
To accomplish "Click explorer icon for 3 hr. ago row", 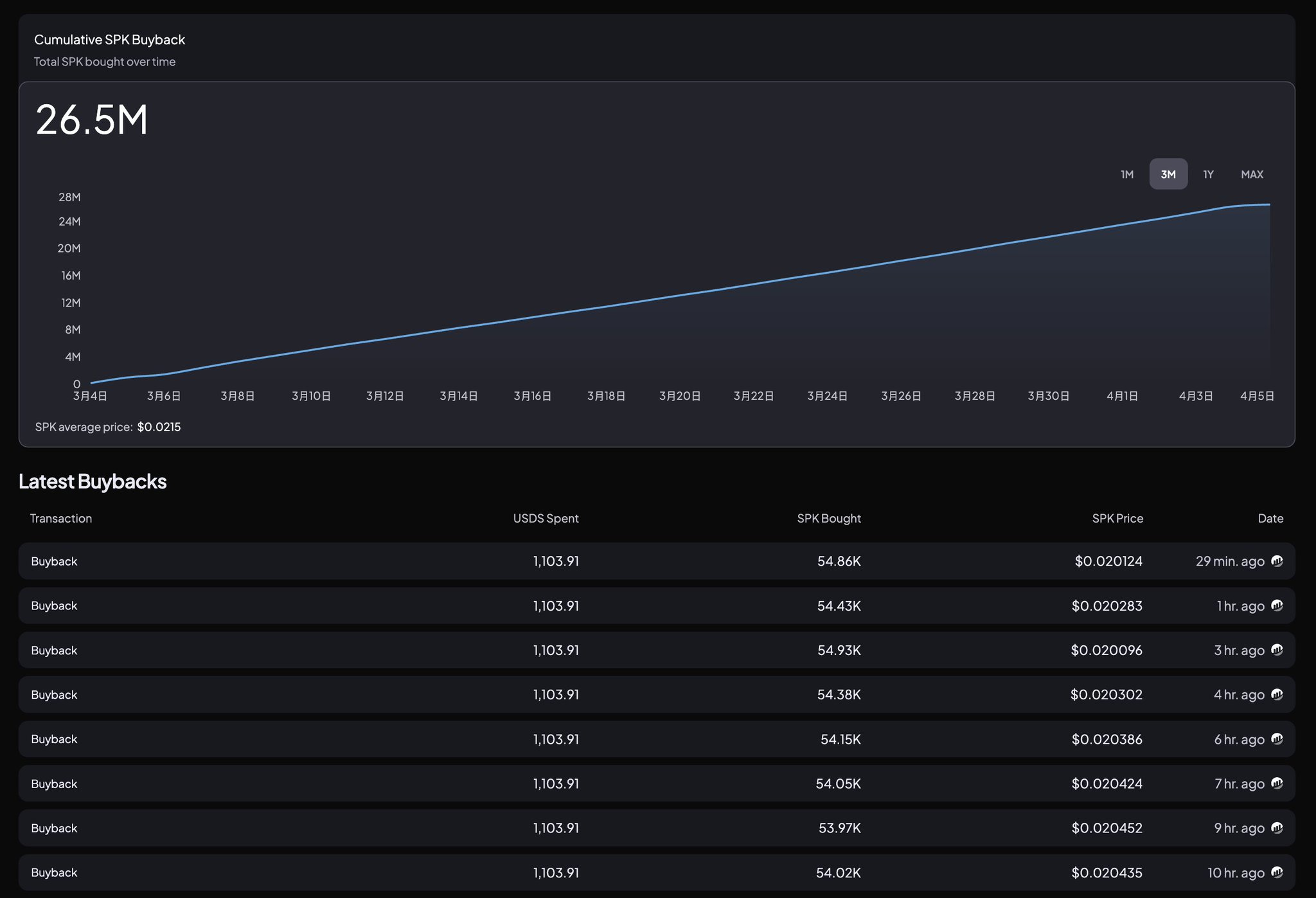I will coord(1277,650).
